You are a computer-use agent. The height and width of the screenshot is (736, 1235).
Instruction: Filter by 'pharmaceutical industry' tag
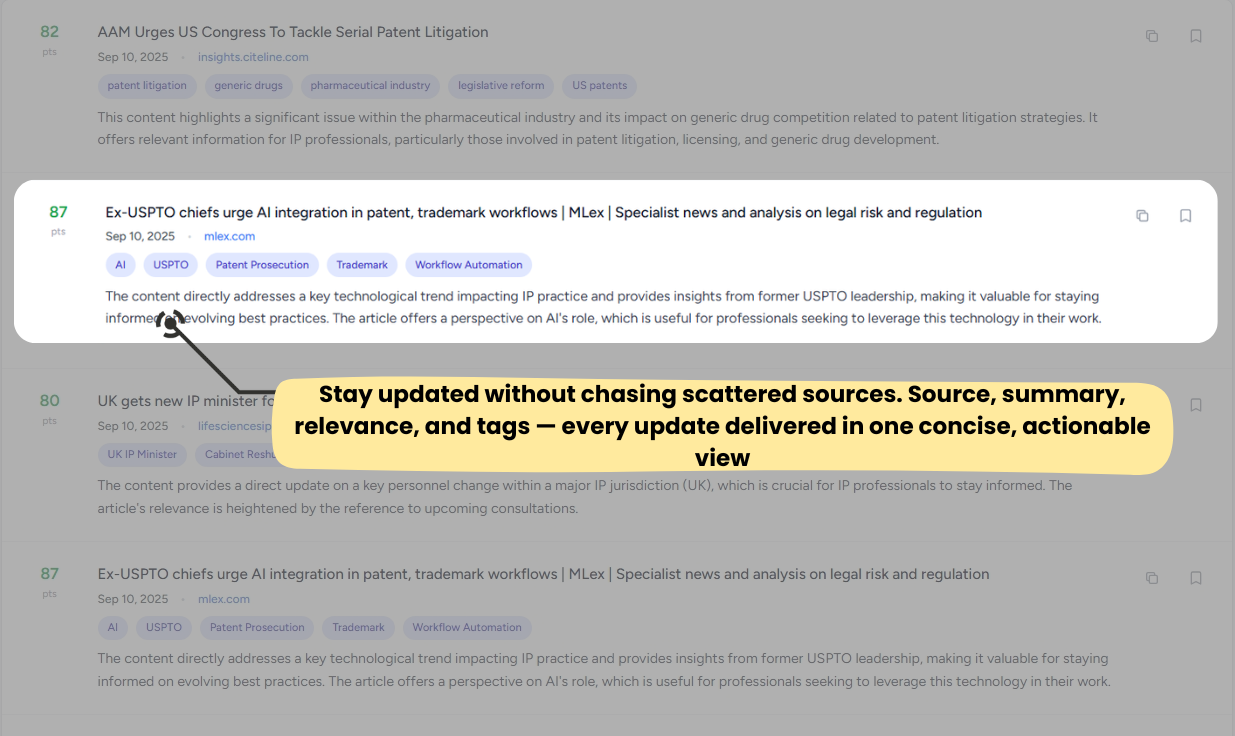click(x=370, y=86)
